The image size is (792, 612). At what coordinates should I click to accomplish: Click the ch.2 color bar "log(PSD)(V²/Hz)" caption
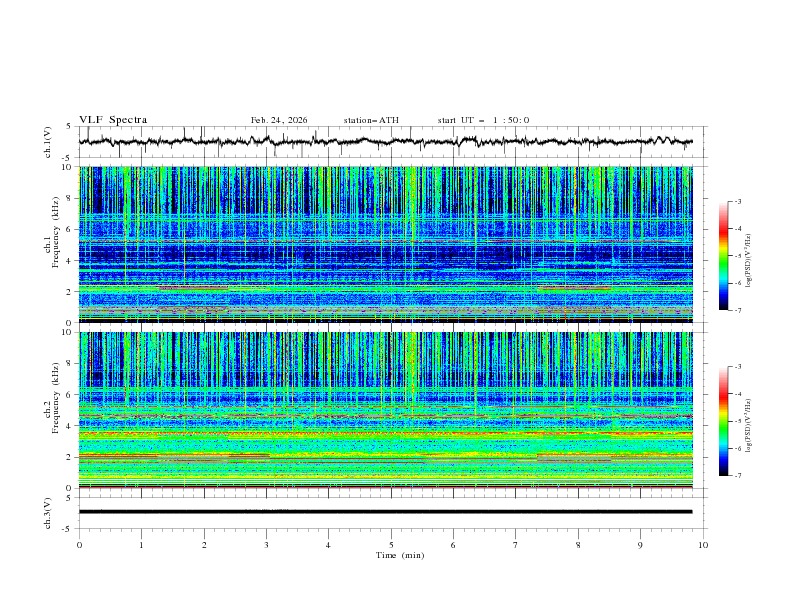click(749, 426)
